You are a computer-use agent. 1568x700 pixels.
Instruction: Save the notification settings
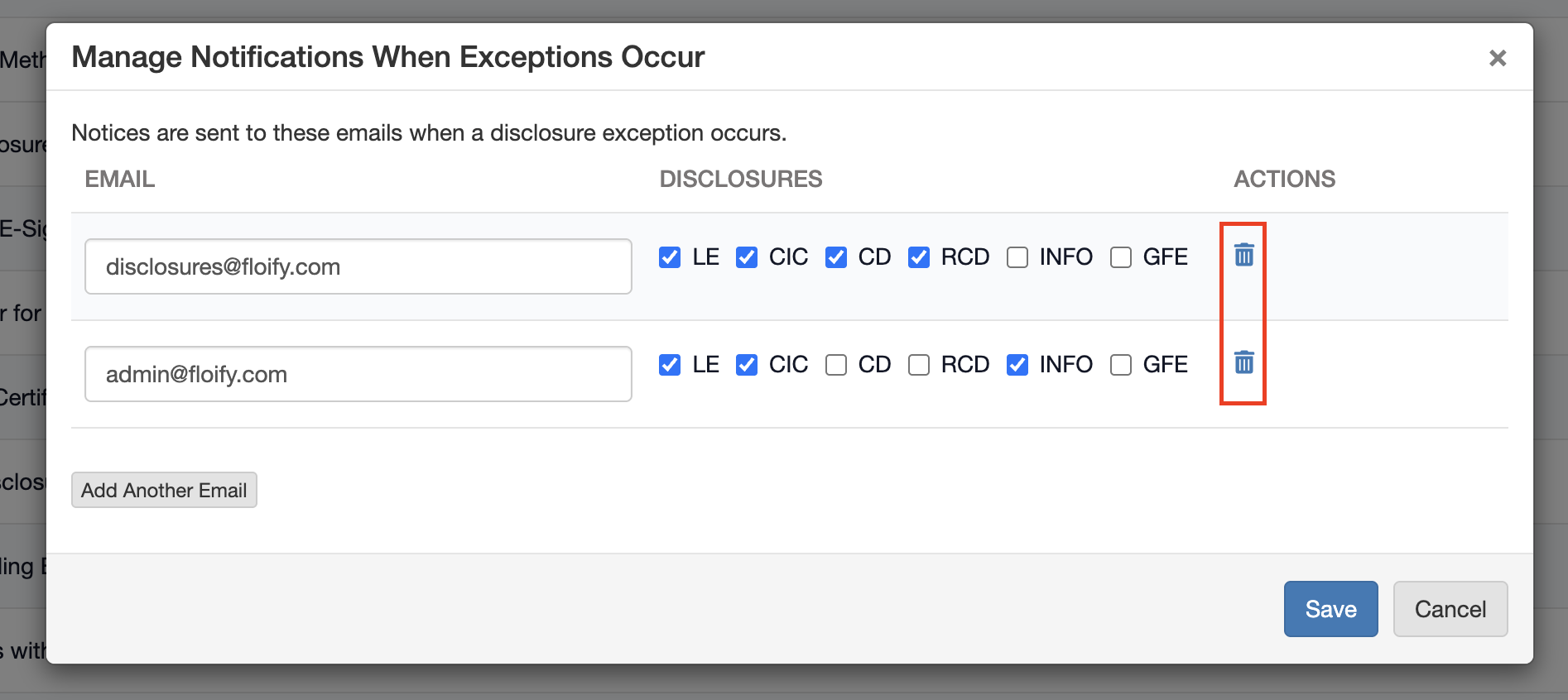[1330, 609]
